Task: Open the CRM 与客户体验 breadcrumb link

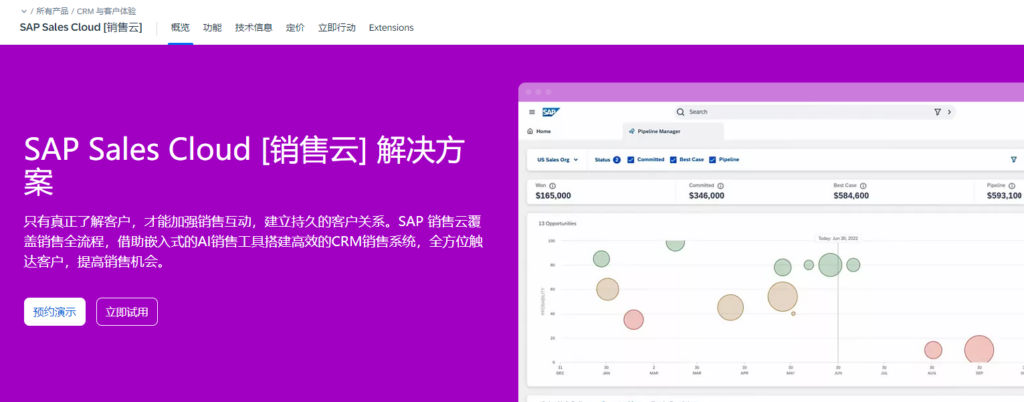Action: pos(107,11)
